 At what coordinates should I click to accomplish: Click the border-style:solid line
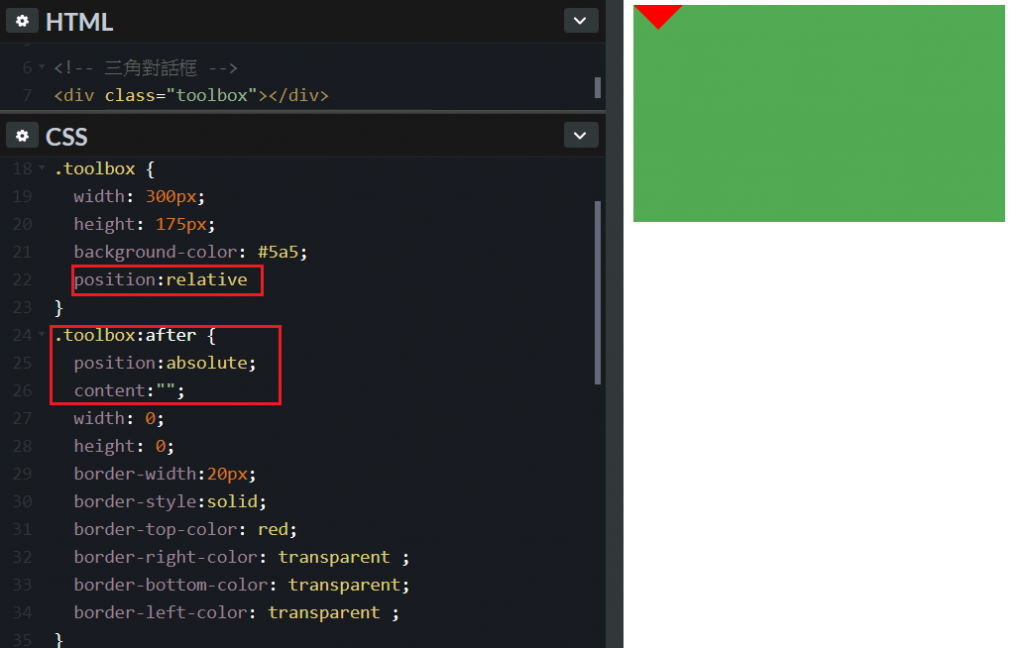pyautogui.click(x=170, y=502)
